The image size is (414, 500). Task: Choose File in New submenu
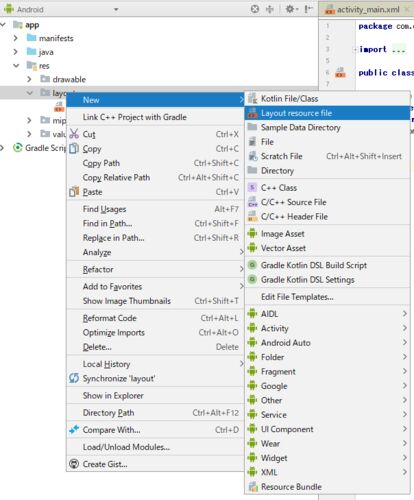[327, 142]
